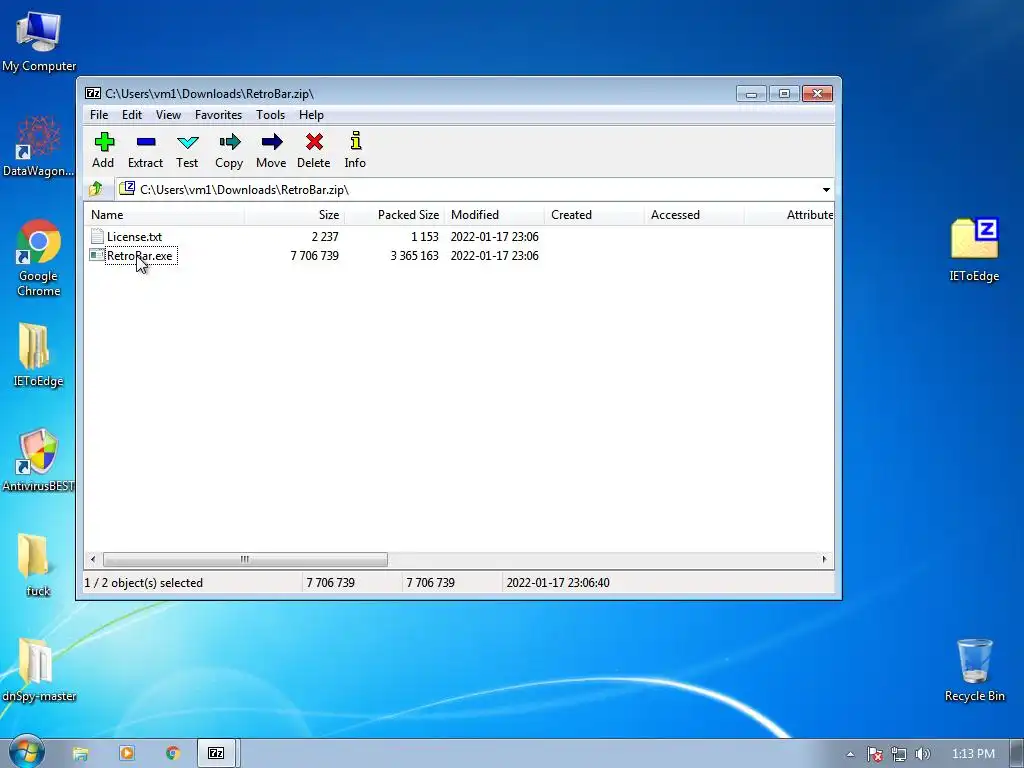
Task: Click the scrollbar right arrow
Action: click(x=824, y=560)
